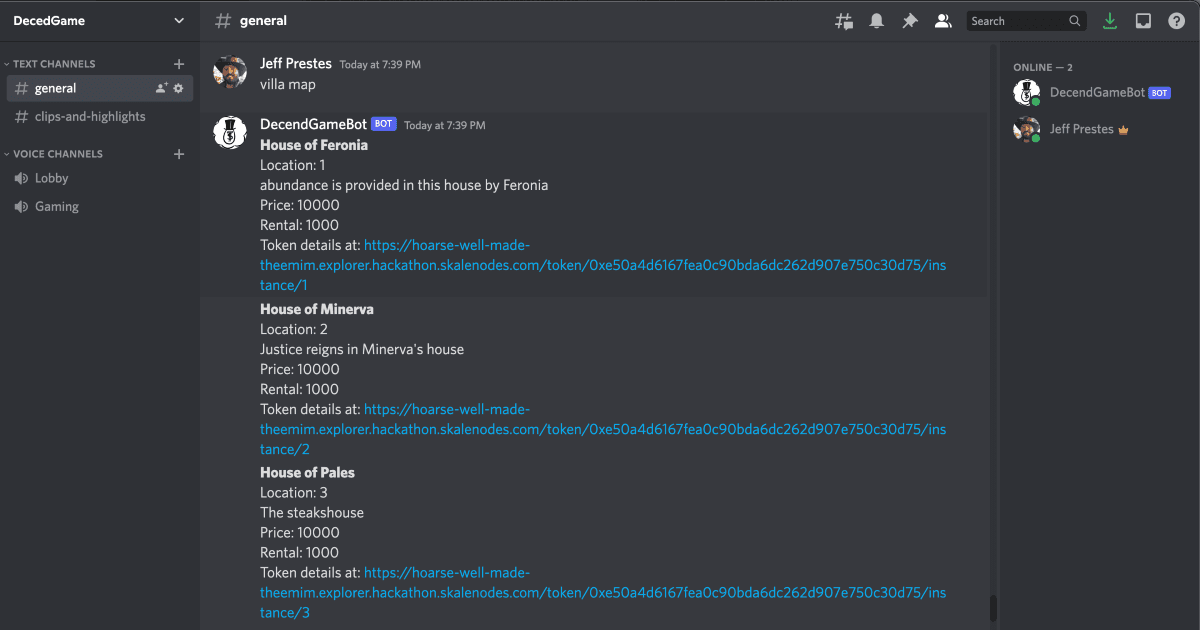This screenshot has height=630, width=1200.
Task: Join the Lobby voice channel
Action: (52, 178)
